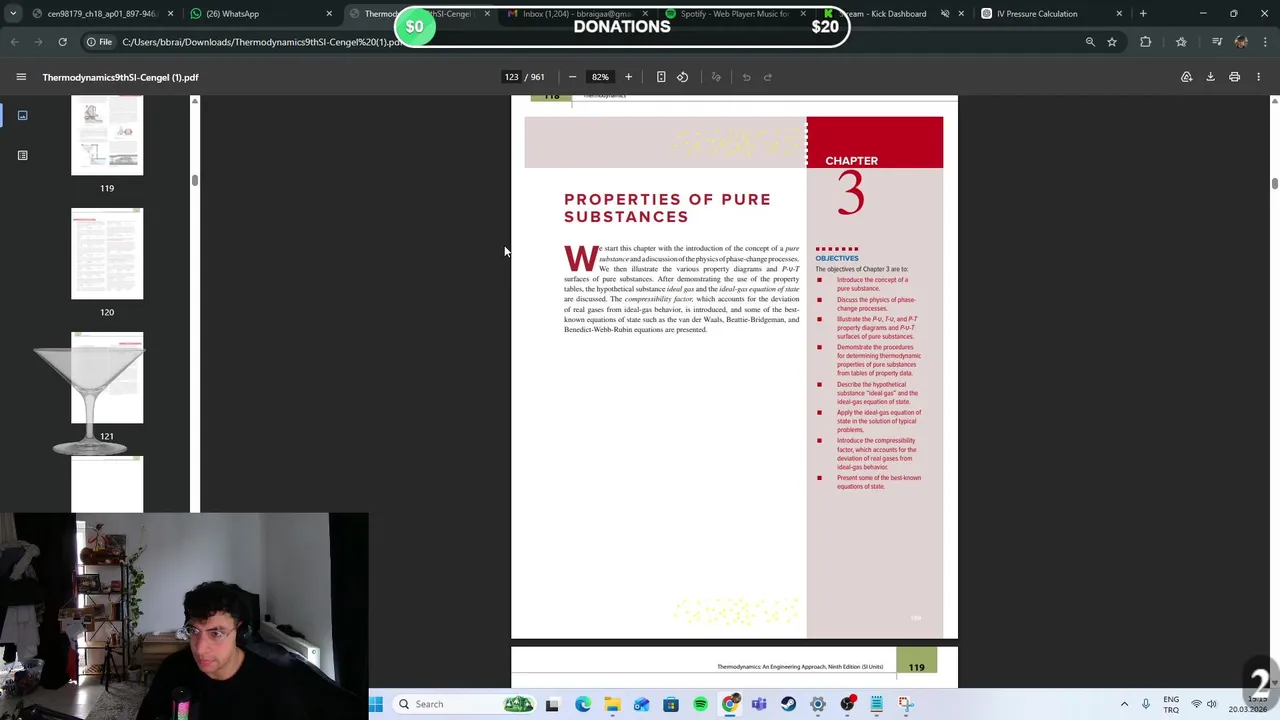1280x720 pixels.
Task: Click the File site info chip
Action: click(x=98, y=42)
